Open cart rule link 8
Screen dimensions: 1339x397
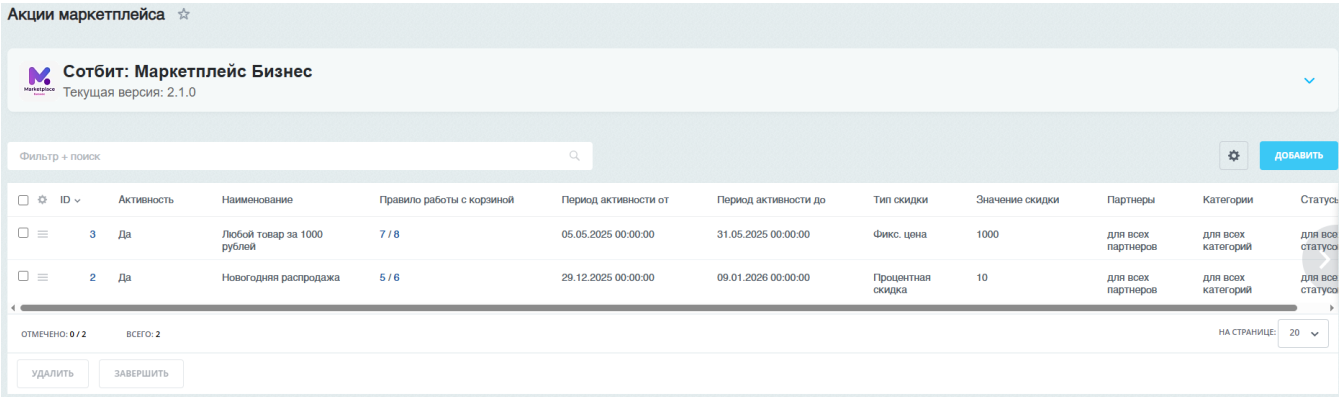396,234
